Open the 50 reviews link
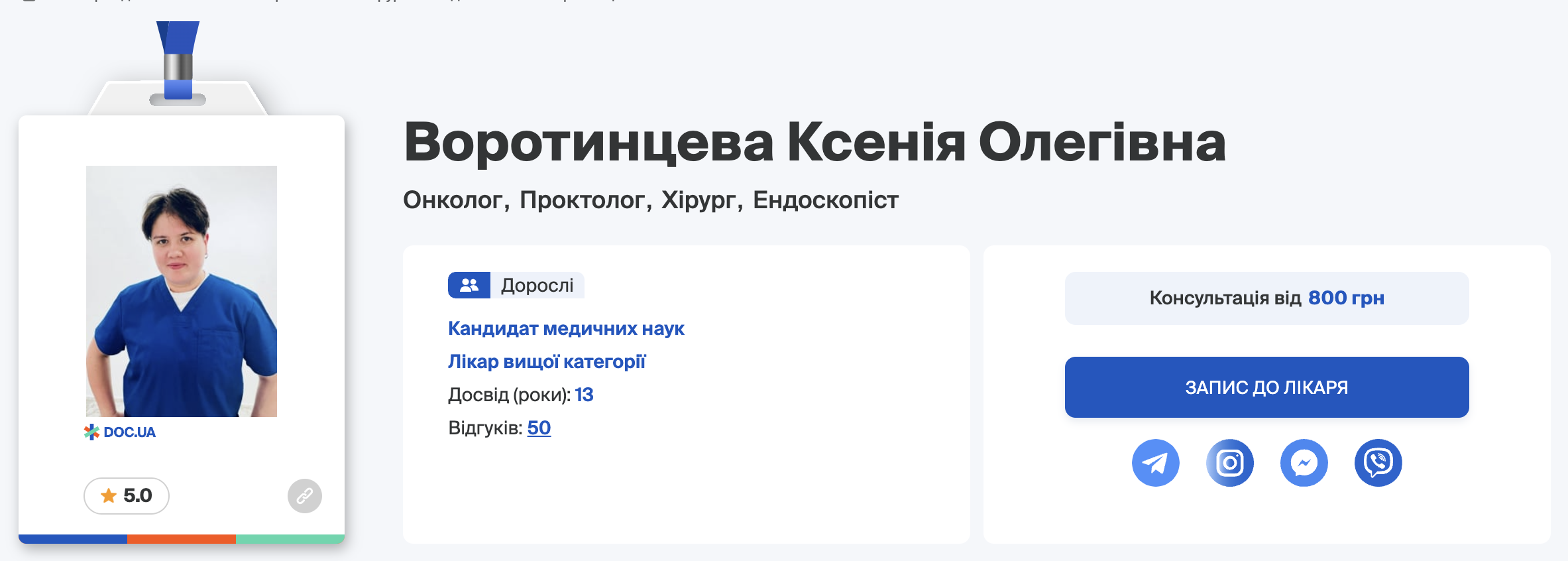 click(x=539, y=428)
